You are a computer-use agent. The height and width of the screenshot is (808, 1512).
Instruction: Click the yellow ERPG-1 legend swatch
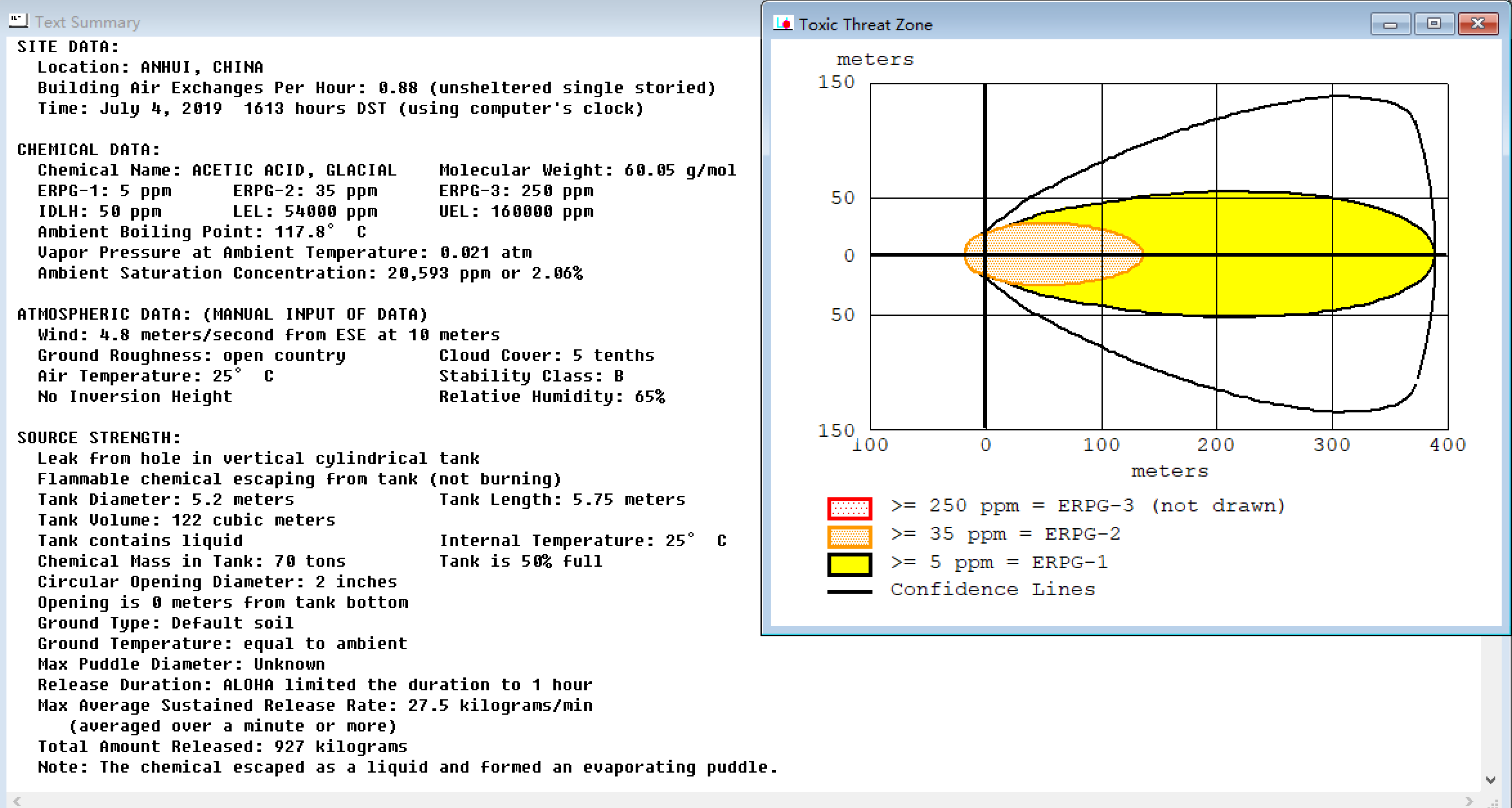coord(849,564)
